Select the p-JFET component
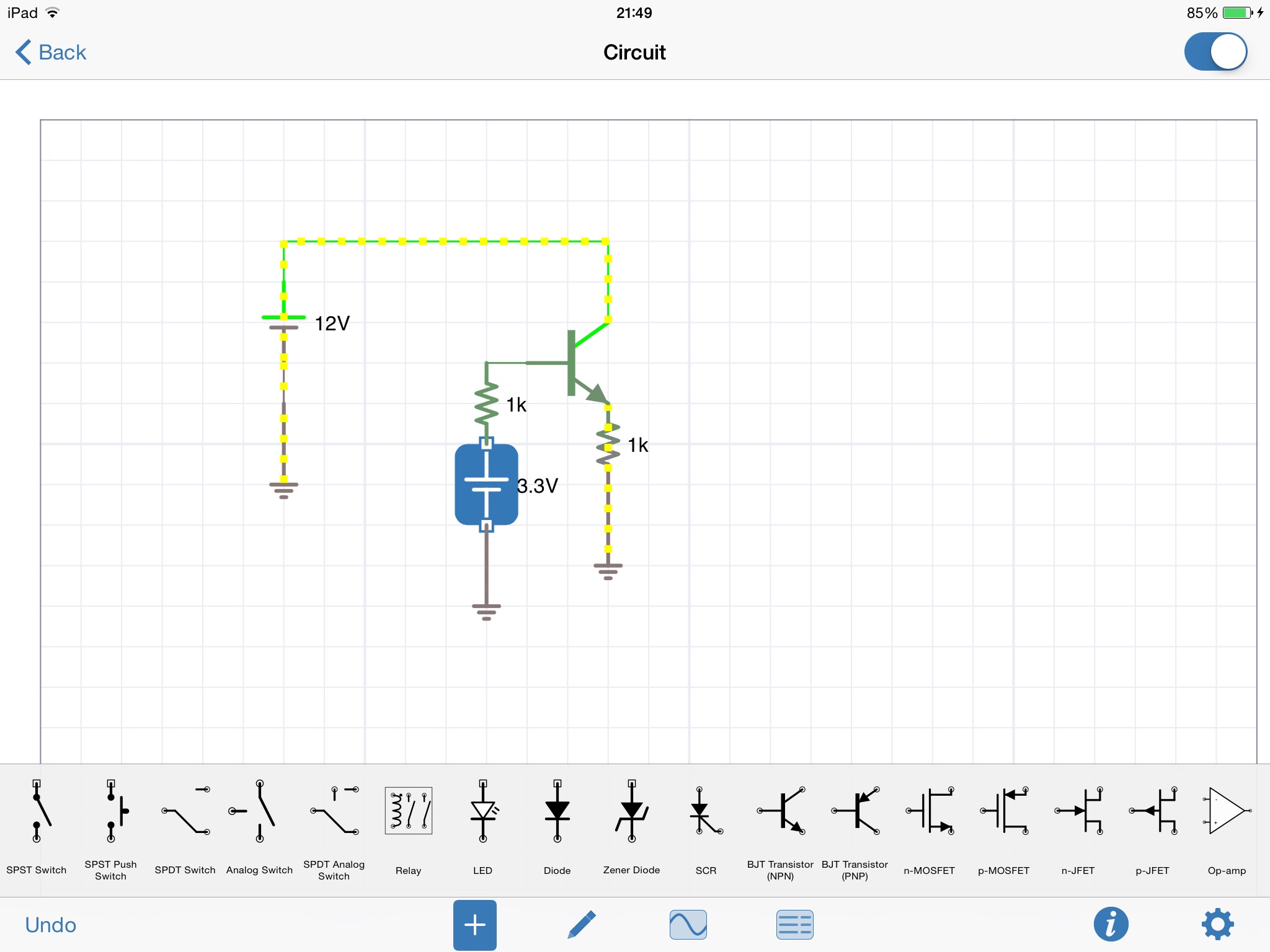1270x952 pixels. coord(1152,812)
